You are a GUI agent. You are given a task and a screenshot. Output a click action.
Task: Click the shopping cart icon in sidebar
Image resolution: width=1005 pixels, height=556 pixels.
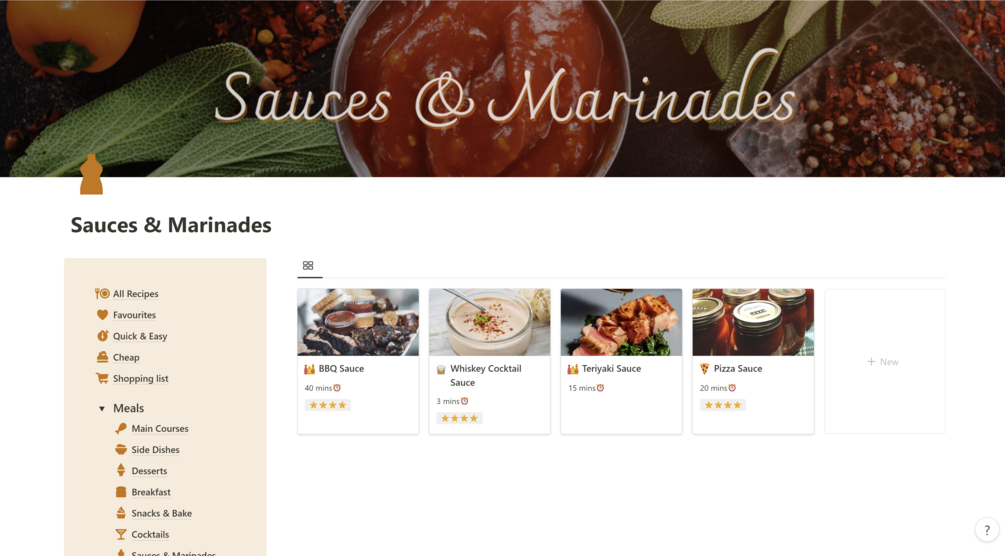[102, 379]
